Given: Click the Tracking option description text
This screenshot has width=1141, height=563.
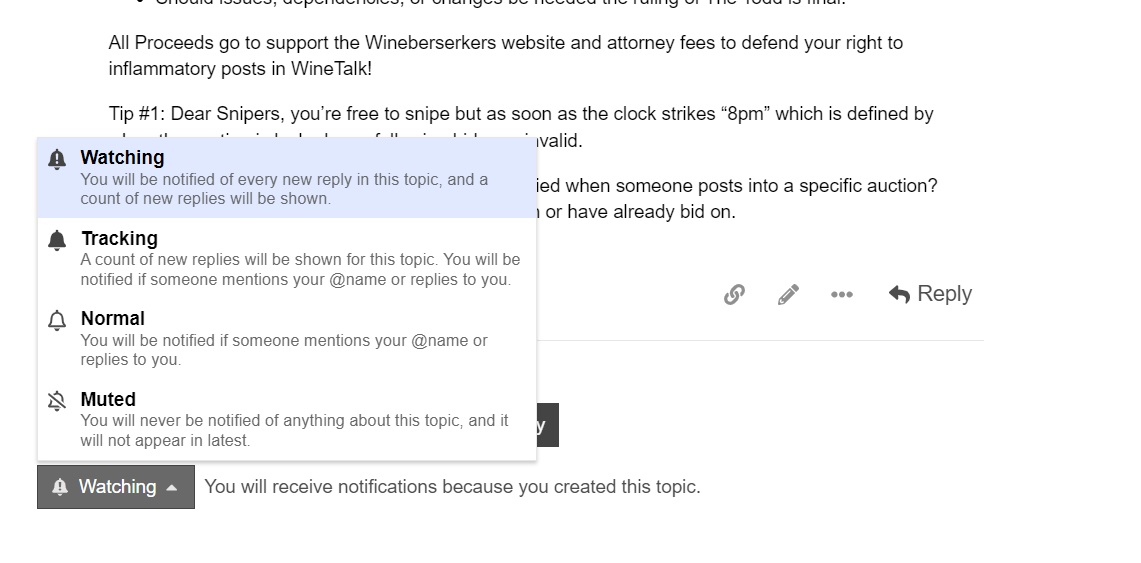Looking at the screenshot, I should 300,270.
